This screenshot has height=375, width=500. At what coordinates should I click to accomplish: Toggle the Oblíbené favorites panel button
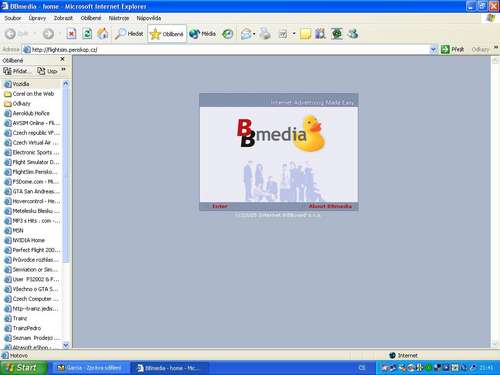[167, 34]
